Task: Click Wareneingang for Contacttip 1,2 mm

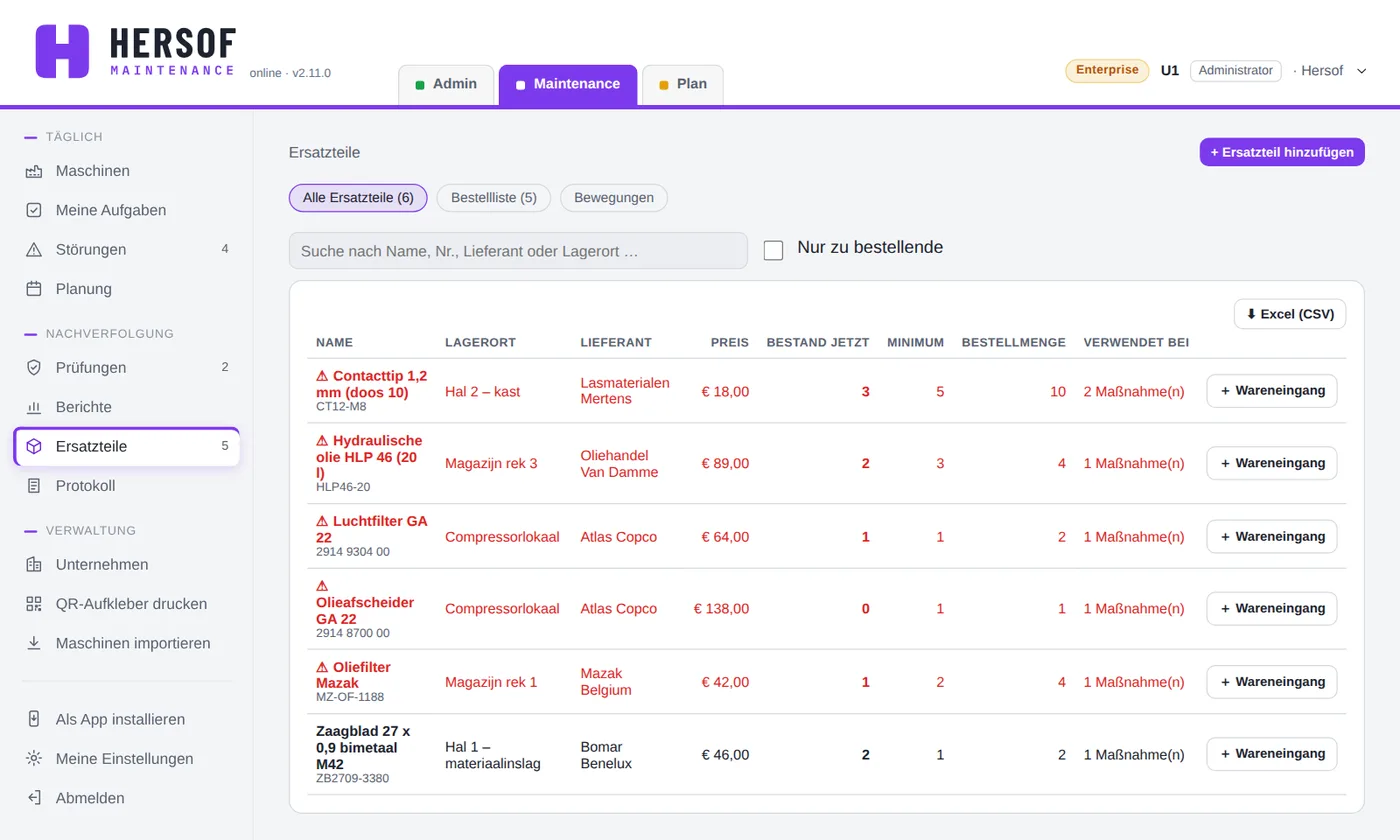Action: (x=1272, y=391)
